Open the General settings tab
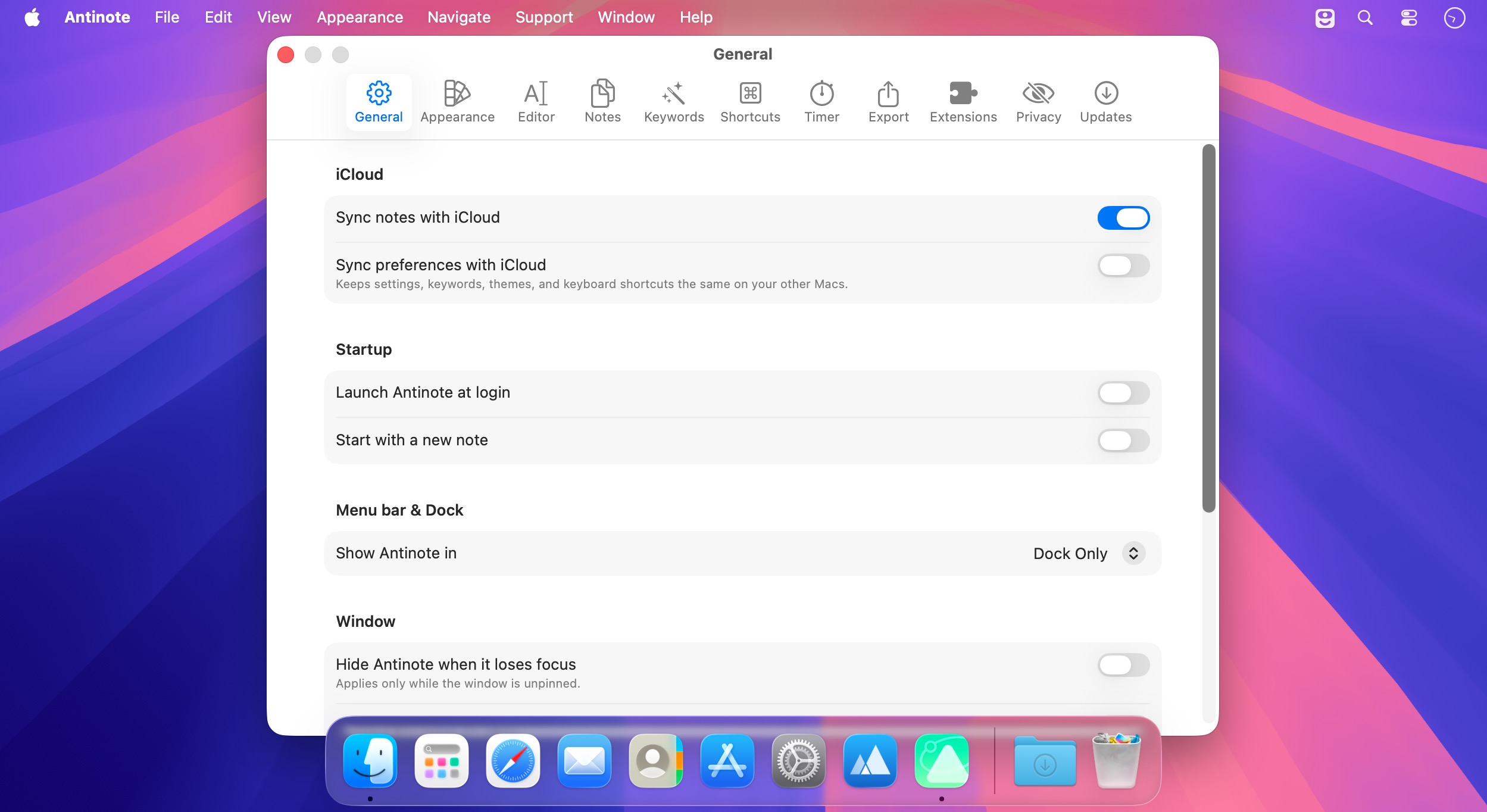This screenshot has height=812, width=1487. point(379,102)
